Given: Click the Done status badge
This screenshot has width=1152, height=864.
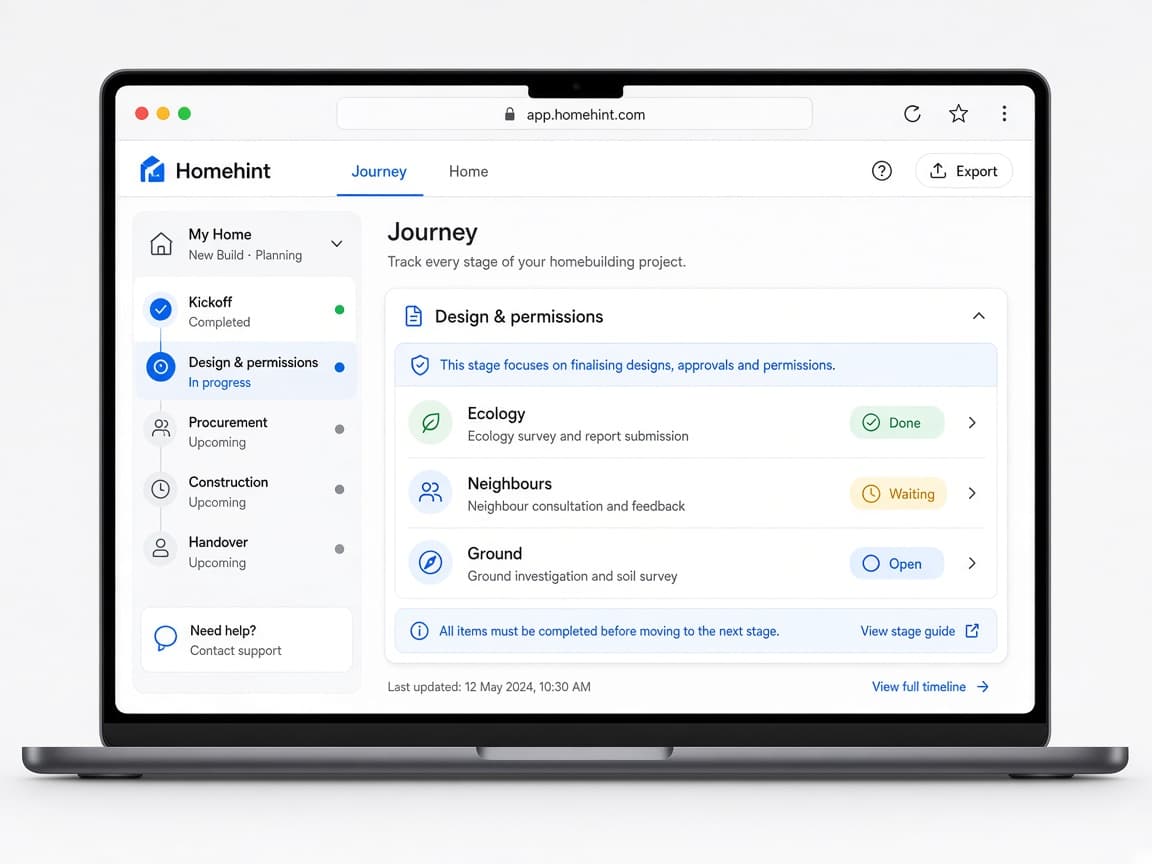Looking at the screenshot, I should tap(896, 422).
